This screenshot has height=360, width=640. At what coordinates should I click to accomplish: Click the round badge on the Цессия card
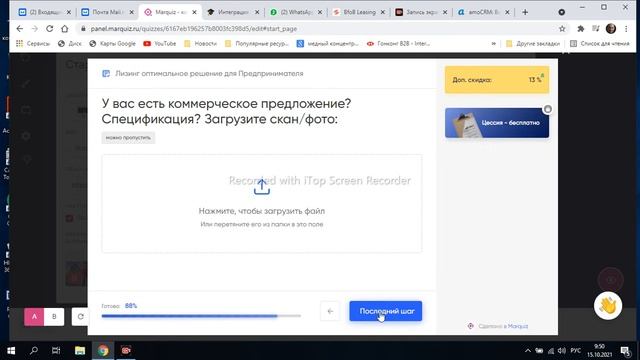[548, 109]
